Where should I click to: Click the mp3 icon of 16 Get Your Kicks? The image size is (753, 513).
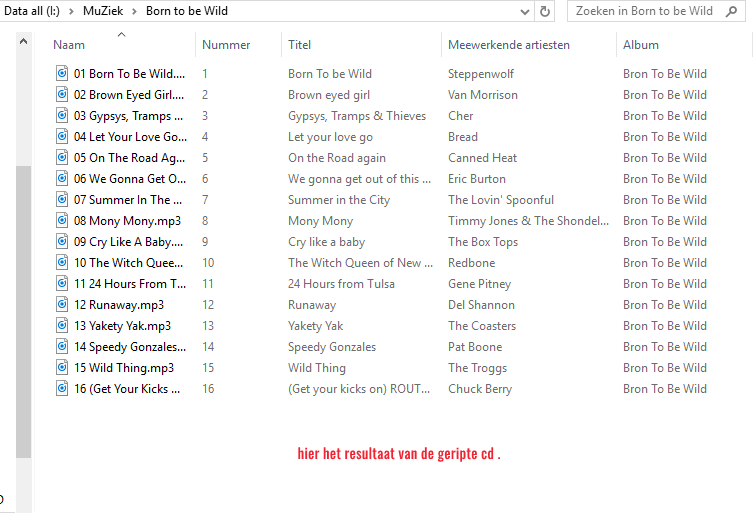pyautogui.click(x=62, y=388)
